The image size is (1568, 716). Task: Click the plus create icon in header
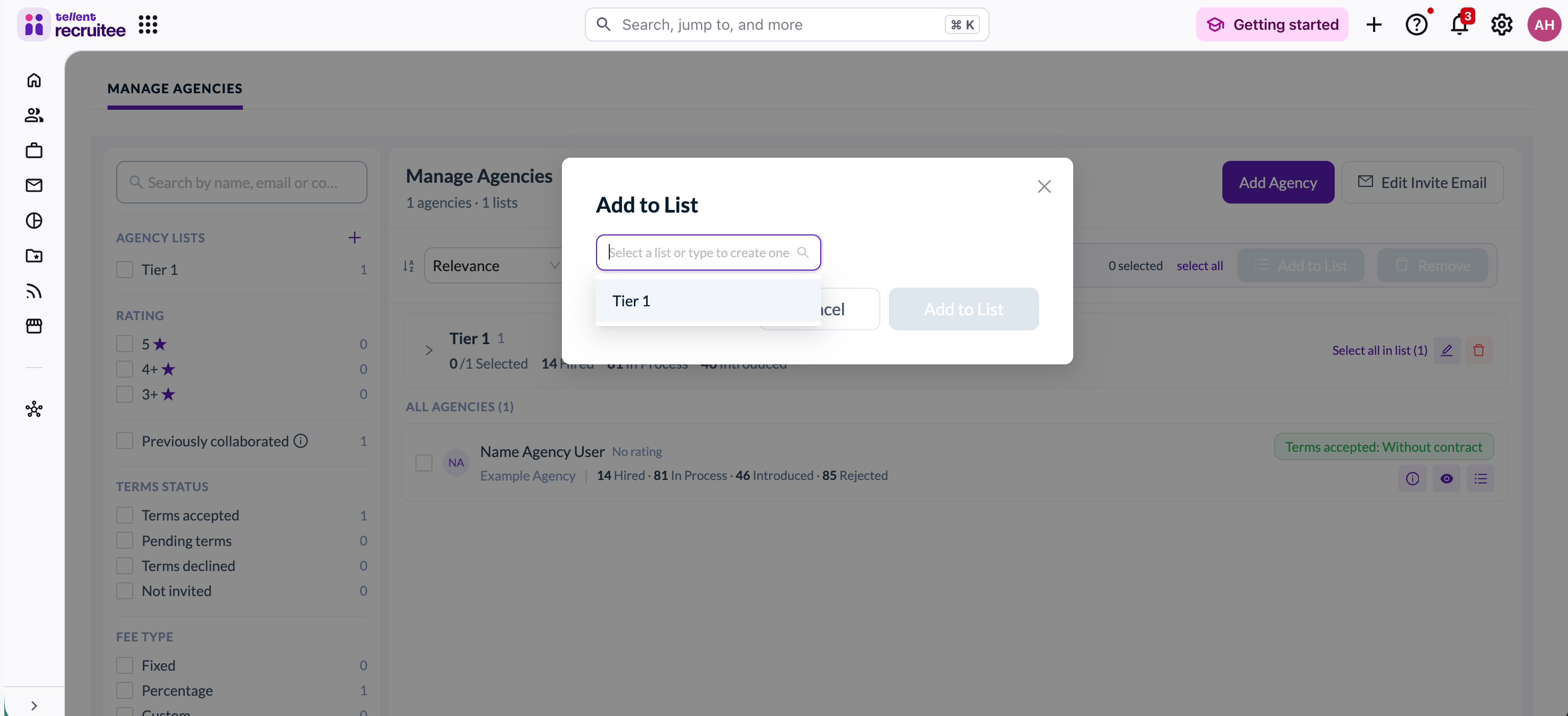point(1374,25)
